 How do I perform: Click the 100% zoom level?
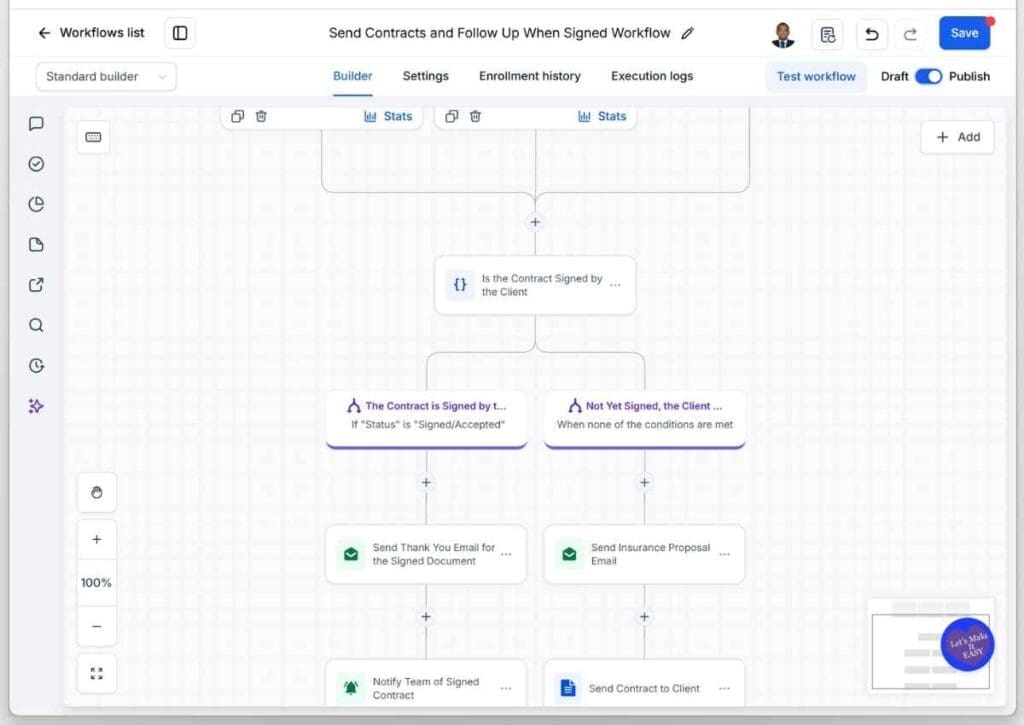pyautogui.click(x=97, y=583)
